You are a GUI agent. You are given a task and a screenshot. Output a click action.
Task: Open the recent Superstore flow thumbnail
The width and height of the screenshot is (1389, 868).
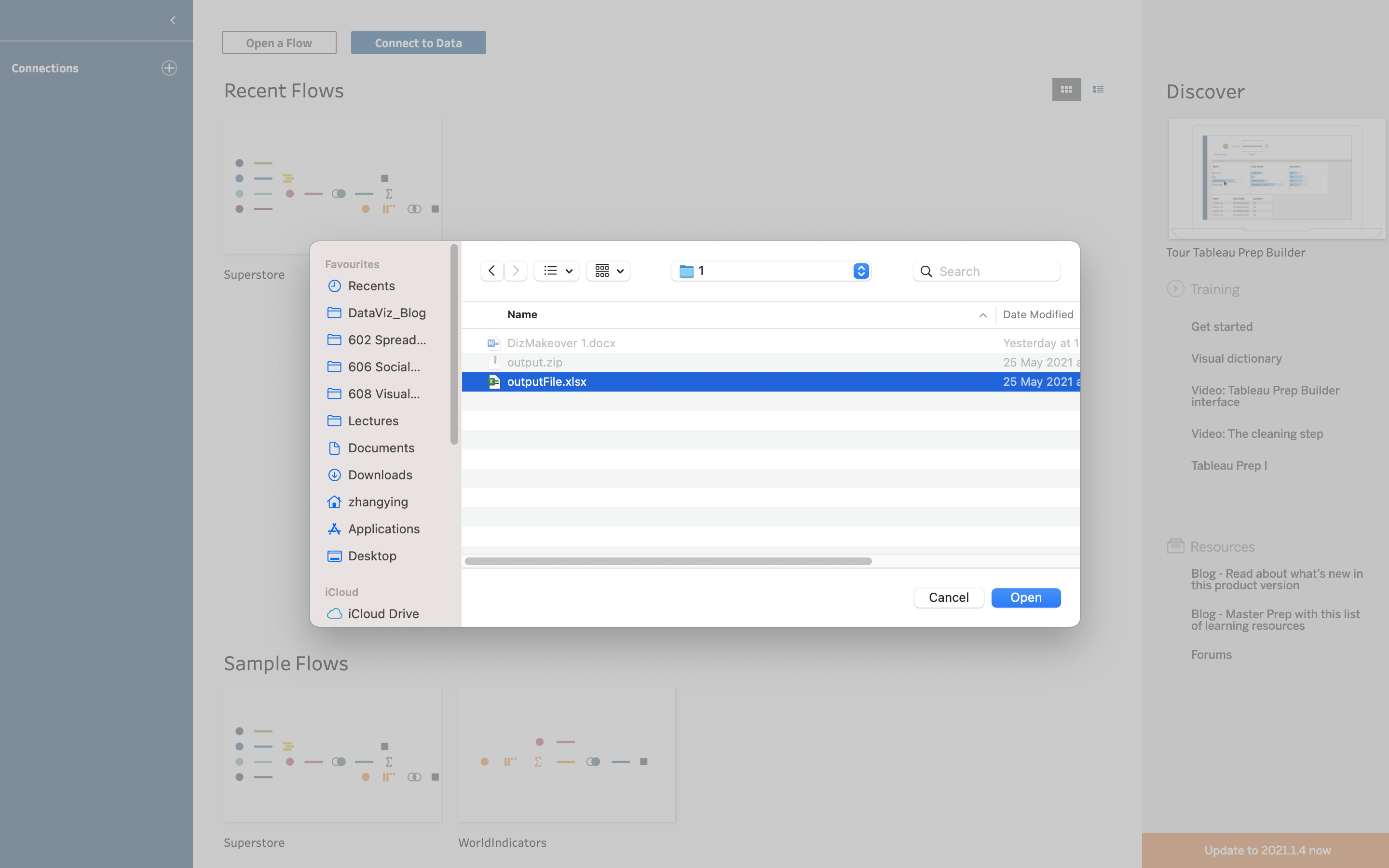click(332, 186)
